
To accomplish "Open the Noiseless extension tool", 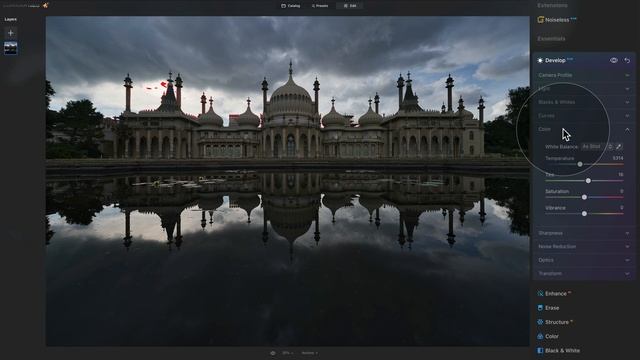I will tap(557, 20).
